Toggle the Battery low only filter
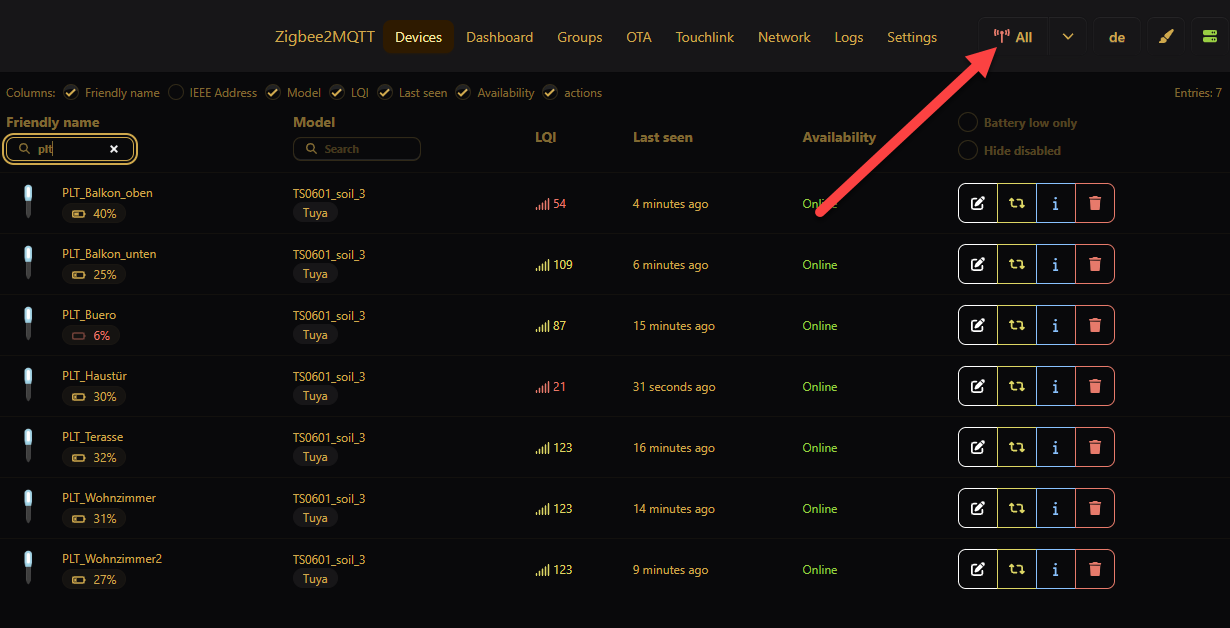Screen dimensions: 1230x628 pos(968,123)
